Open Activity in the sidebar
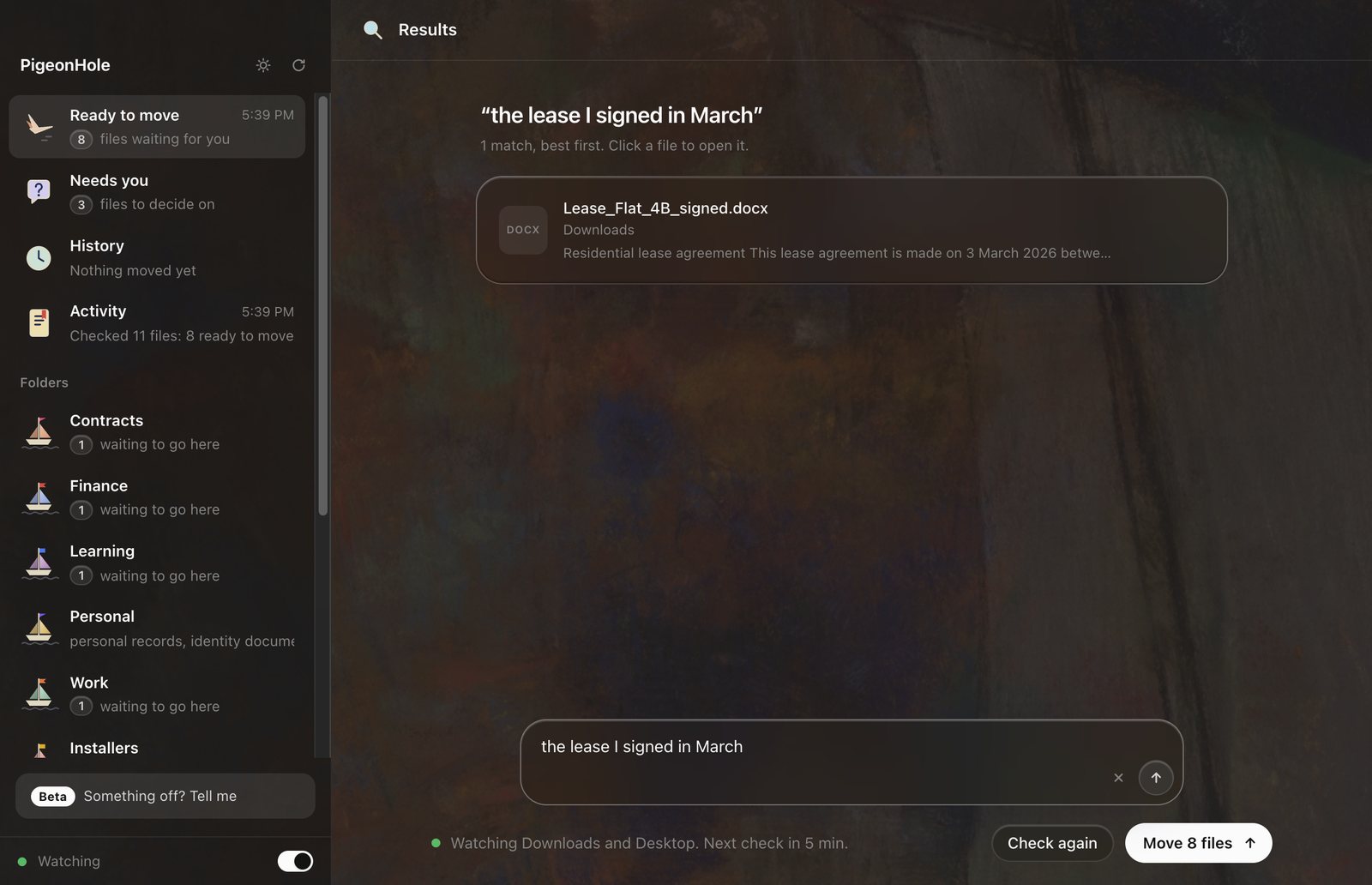 pos(157,323)
